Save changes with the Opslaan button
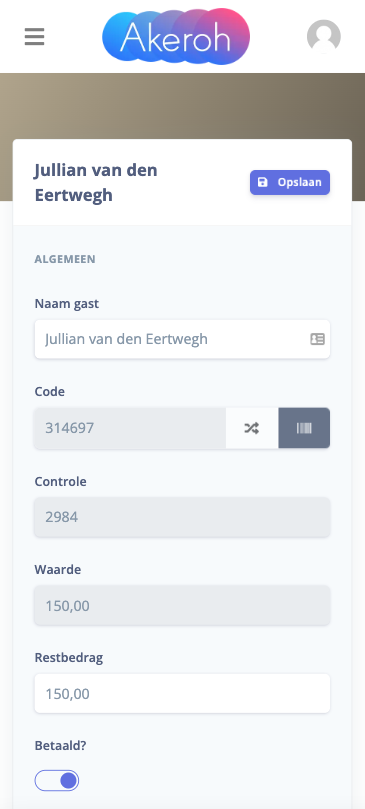This screenshot has height=809, width=365. tap(290, 182)
